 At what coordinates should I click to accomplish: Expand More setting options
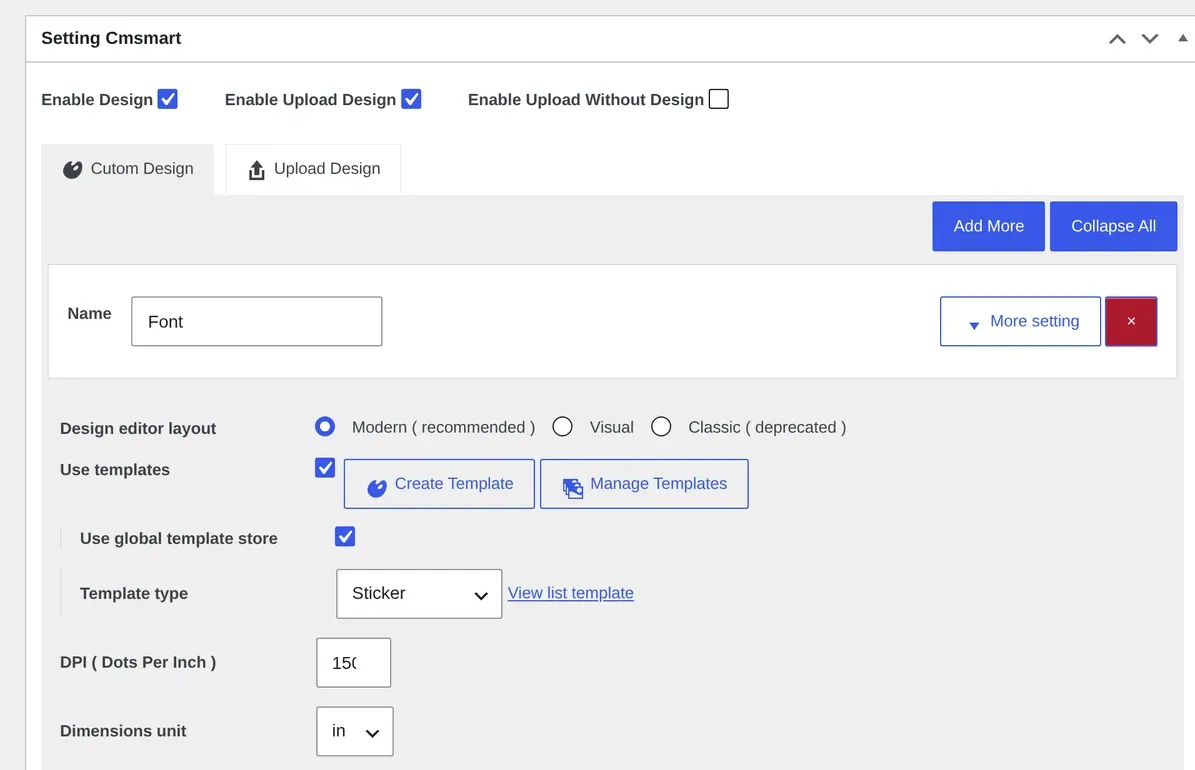pyautogui.click(x=1020, y=322)
